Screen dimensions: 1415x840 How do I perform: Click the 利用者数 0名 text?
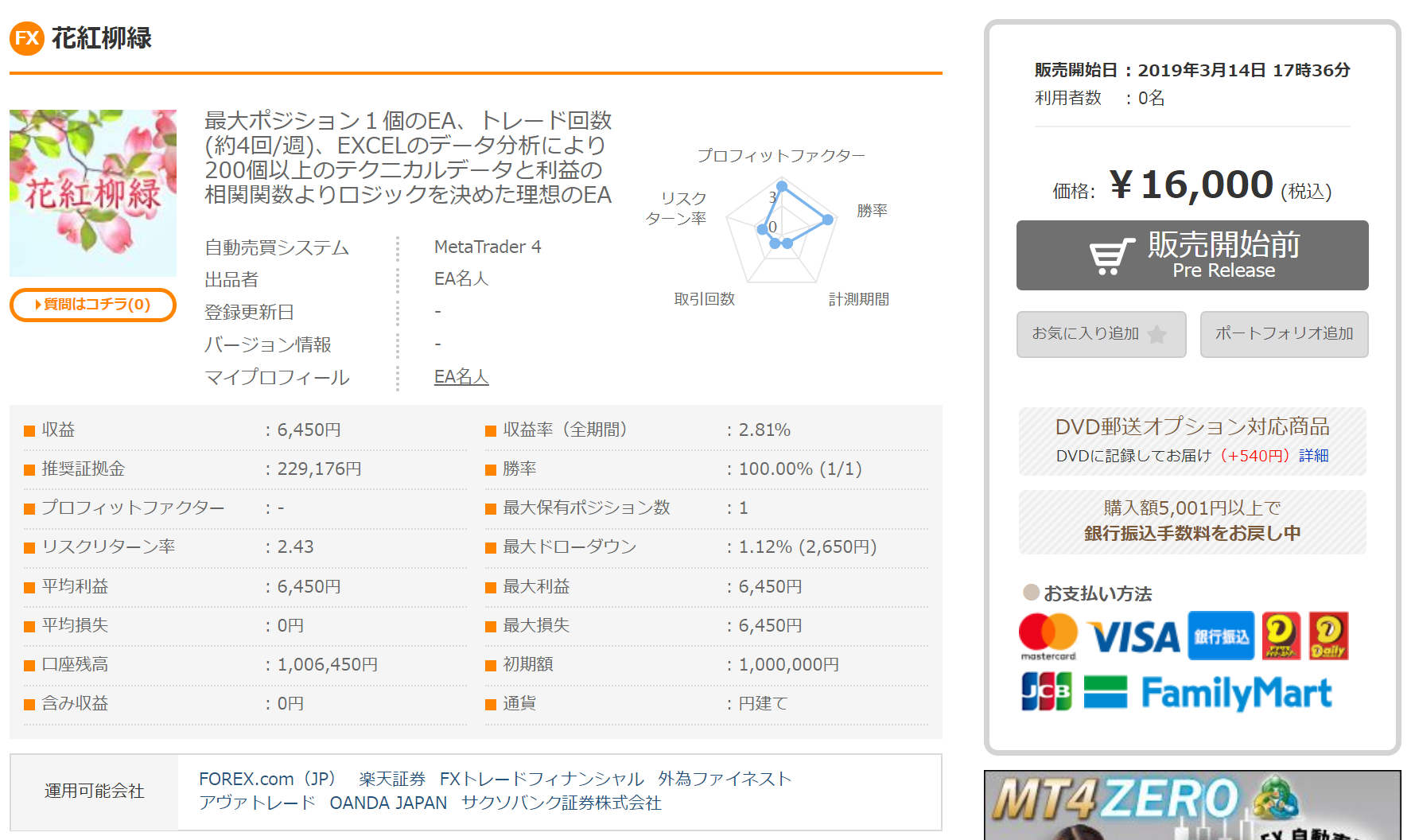pyautogui.click(x=1100, y=98)
